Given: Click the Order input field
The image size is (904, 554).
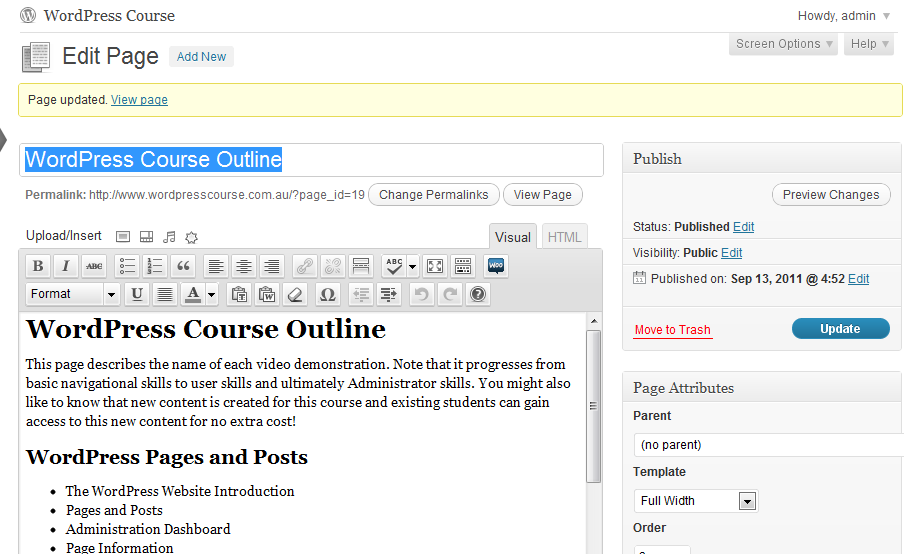Looking at the screenshot, I should pos(661,549).
